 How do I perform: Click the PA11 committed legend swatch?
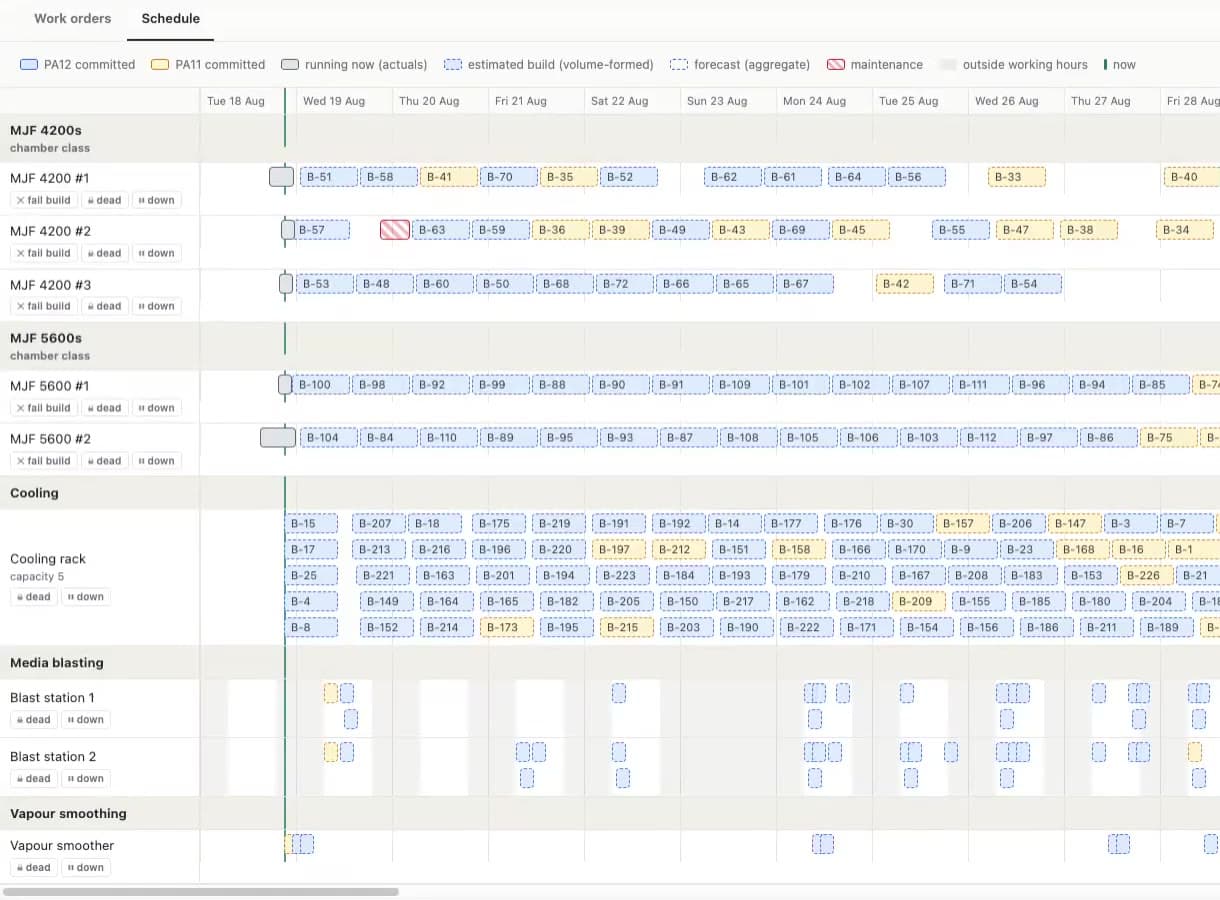(160, 65)
